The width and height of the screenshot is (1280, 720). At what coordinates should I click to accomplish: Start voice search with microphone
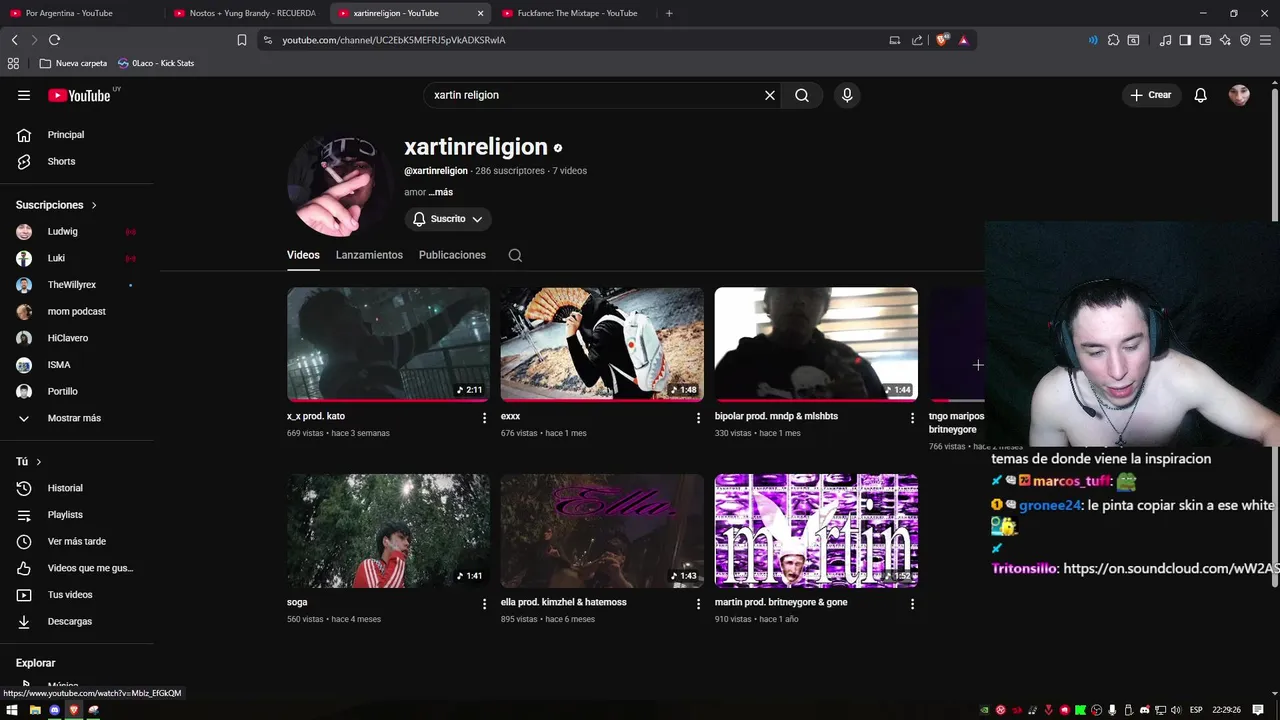(x=847, y=95)
